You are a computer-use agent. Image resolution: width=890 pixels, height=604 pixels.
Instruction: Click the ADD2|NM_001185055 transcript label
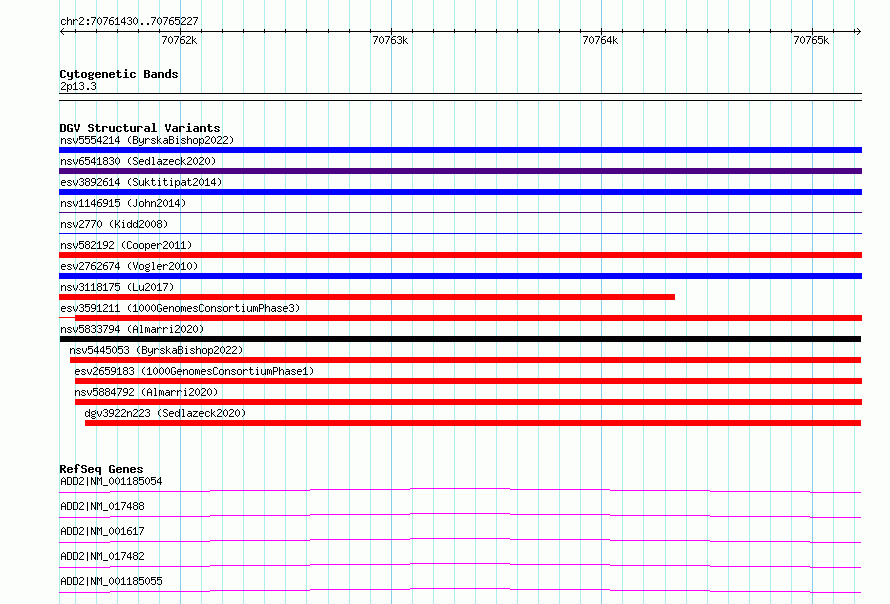(111, 581)
